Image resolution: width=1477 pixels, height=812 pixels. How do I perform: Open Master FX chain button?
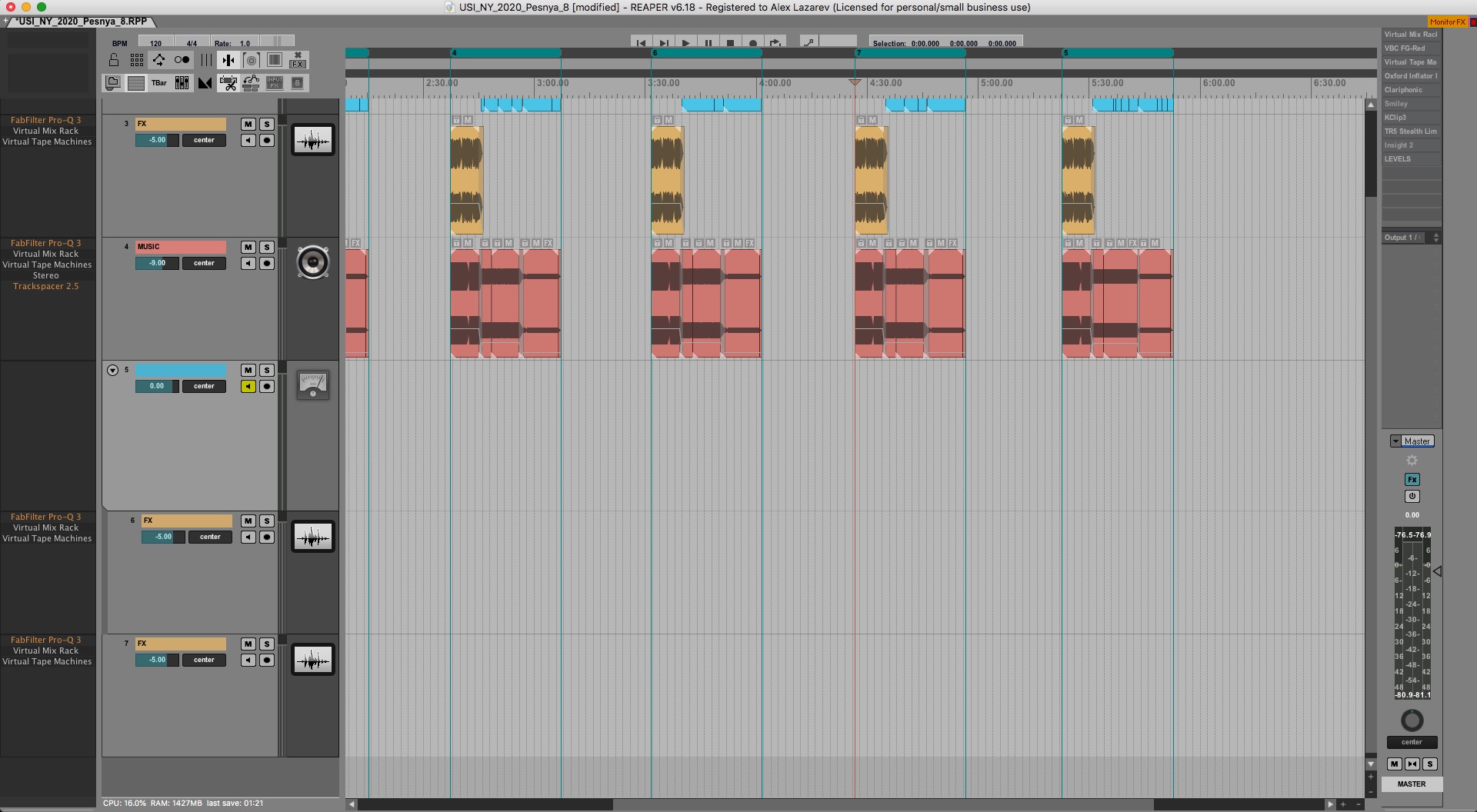[1412, 479]
